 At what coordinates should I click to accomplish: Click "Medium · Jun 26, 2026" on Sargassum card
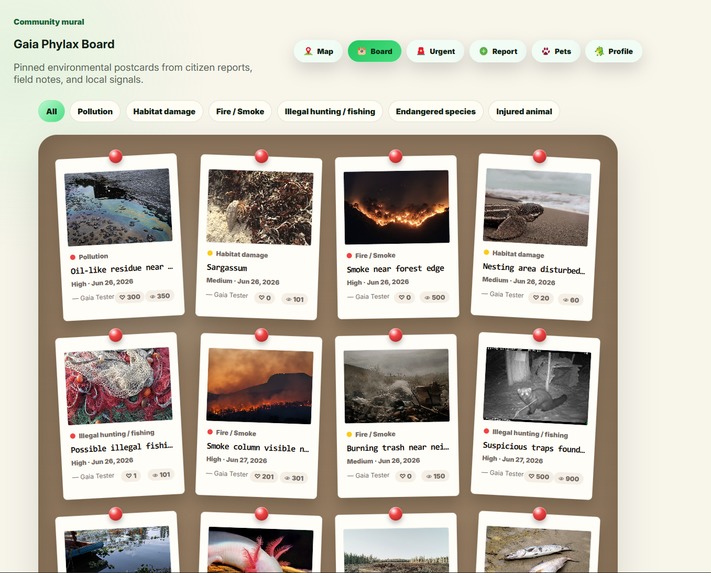[x=243, y=281]
